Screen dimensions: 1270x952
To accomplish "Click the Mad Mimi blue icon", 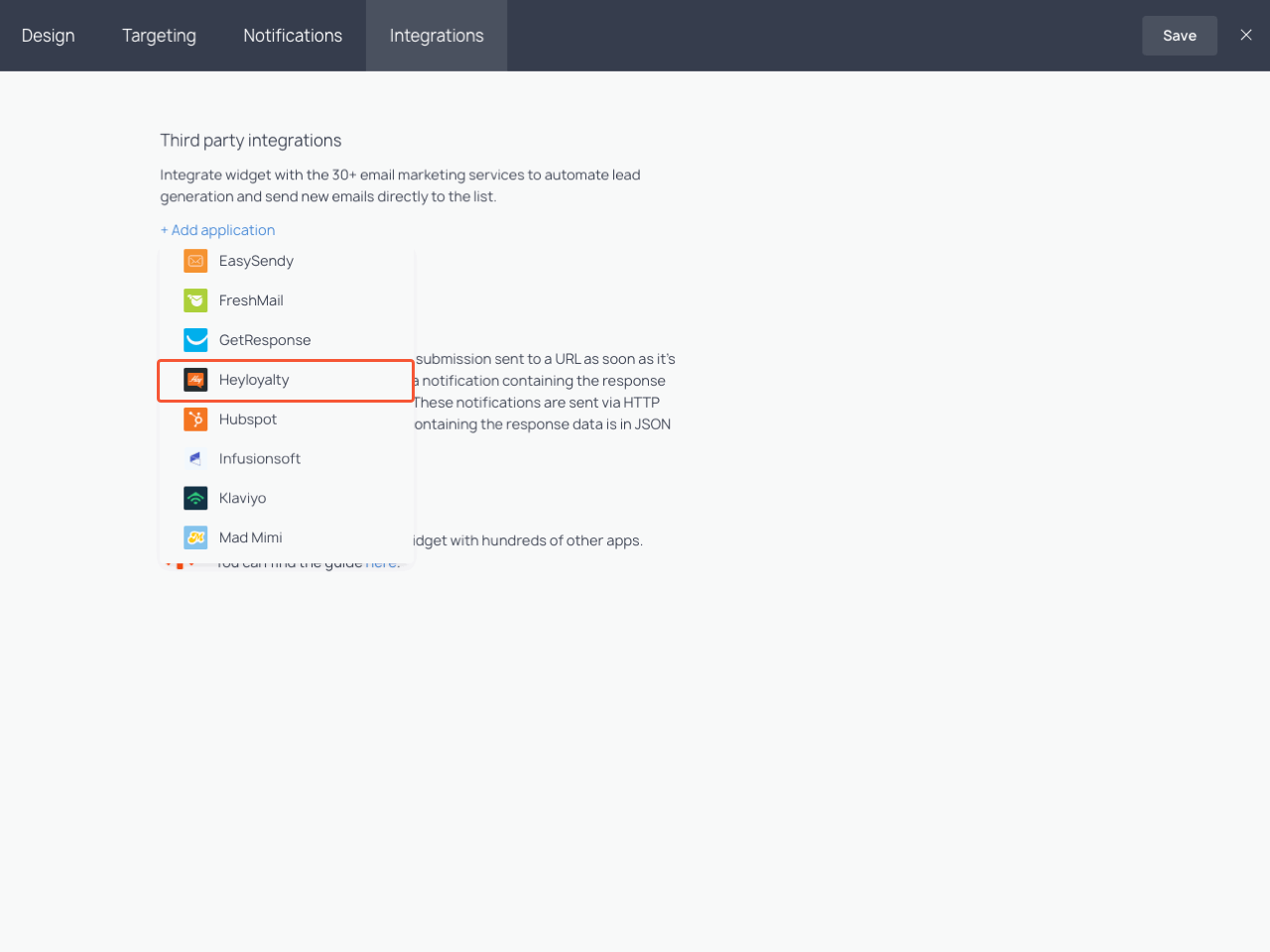I will pyautogui.click(x=194, y=537).
